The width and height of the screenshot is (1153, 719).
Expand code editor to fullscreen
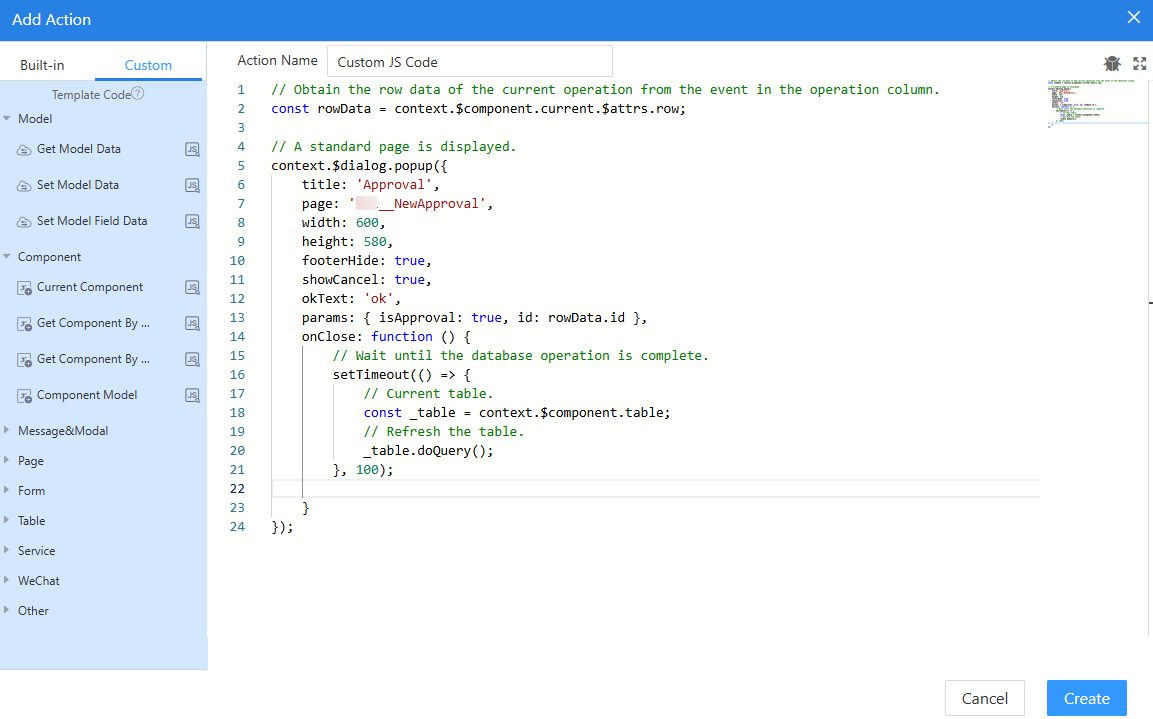click(1140, 63)
